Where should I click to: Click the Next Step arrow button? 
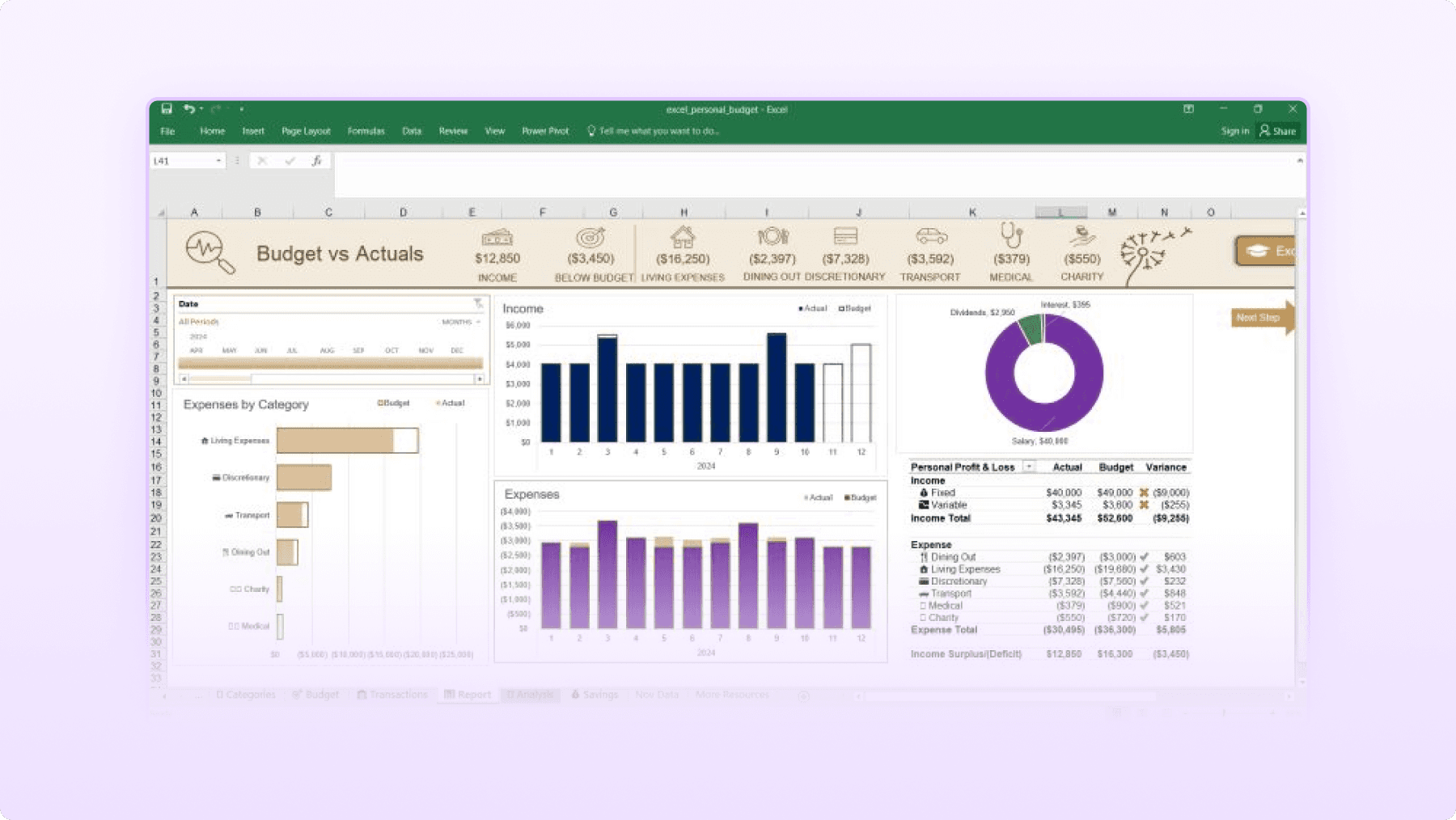[1262, 318]
